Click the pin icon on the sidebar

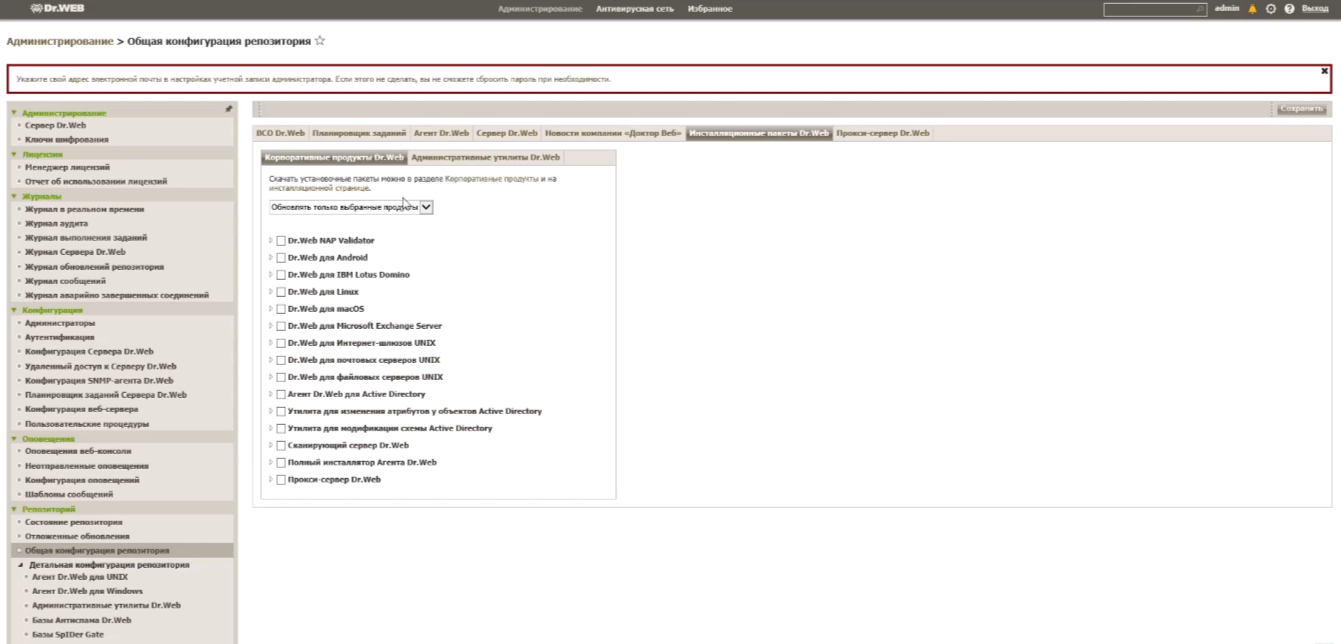click(x=228, y=108)
